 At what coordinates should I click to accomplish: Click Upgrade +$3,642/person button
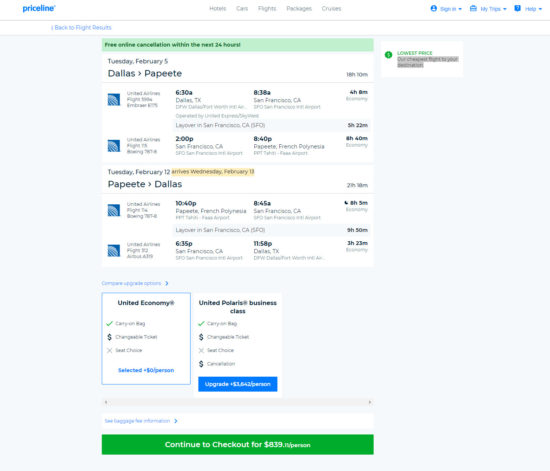(237, 384)
